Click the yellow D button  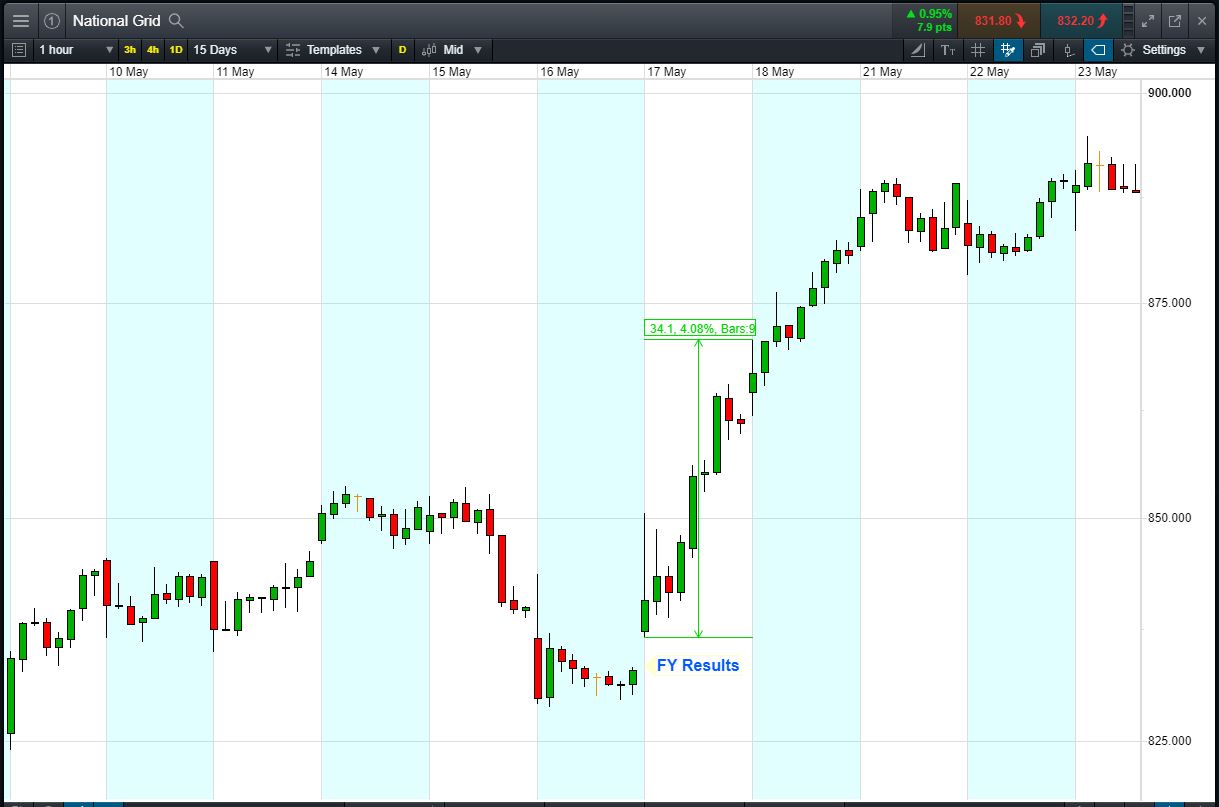pos(403,49)
